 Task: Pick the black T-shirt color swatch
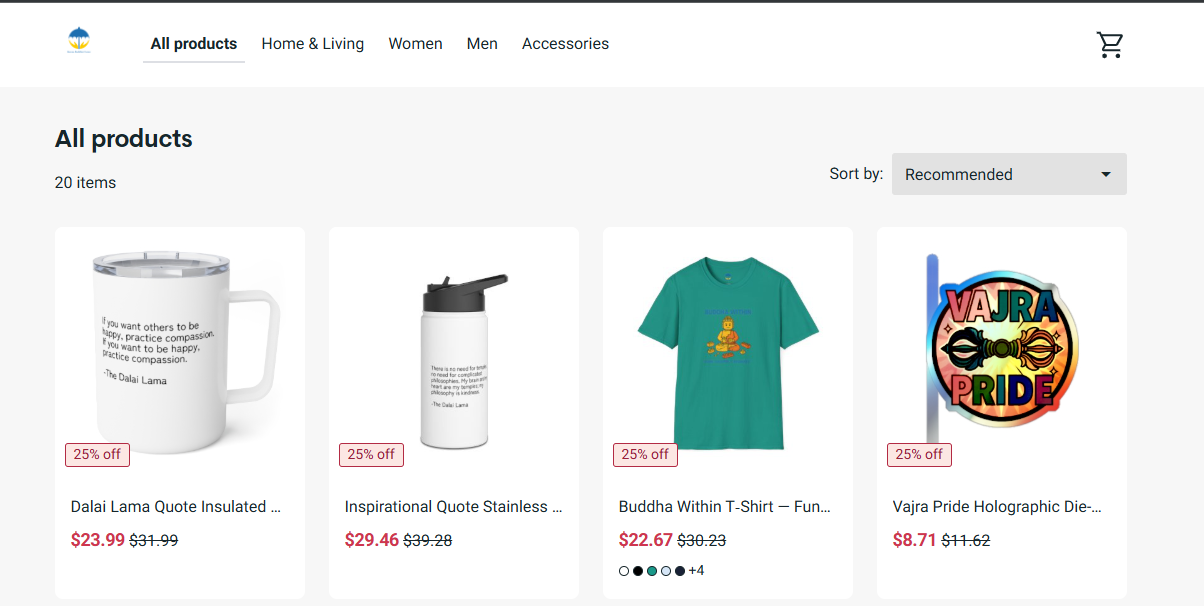click(x=638, y=571)
